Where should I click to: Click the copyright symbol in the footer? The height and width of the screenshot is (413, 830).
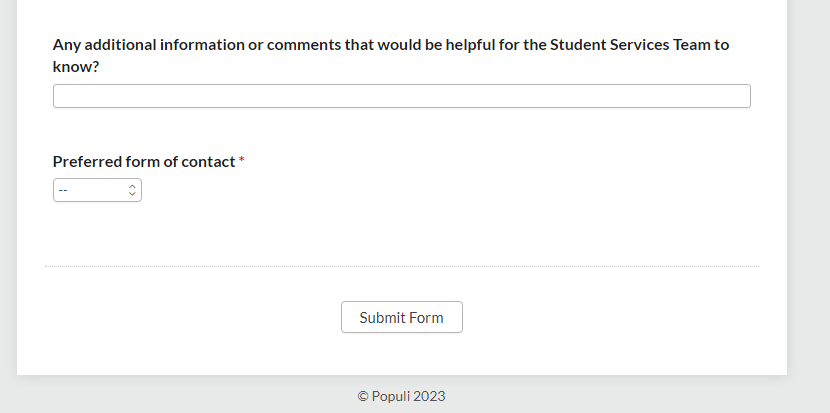click(363, 396)
